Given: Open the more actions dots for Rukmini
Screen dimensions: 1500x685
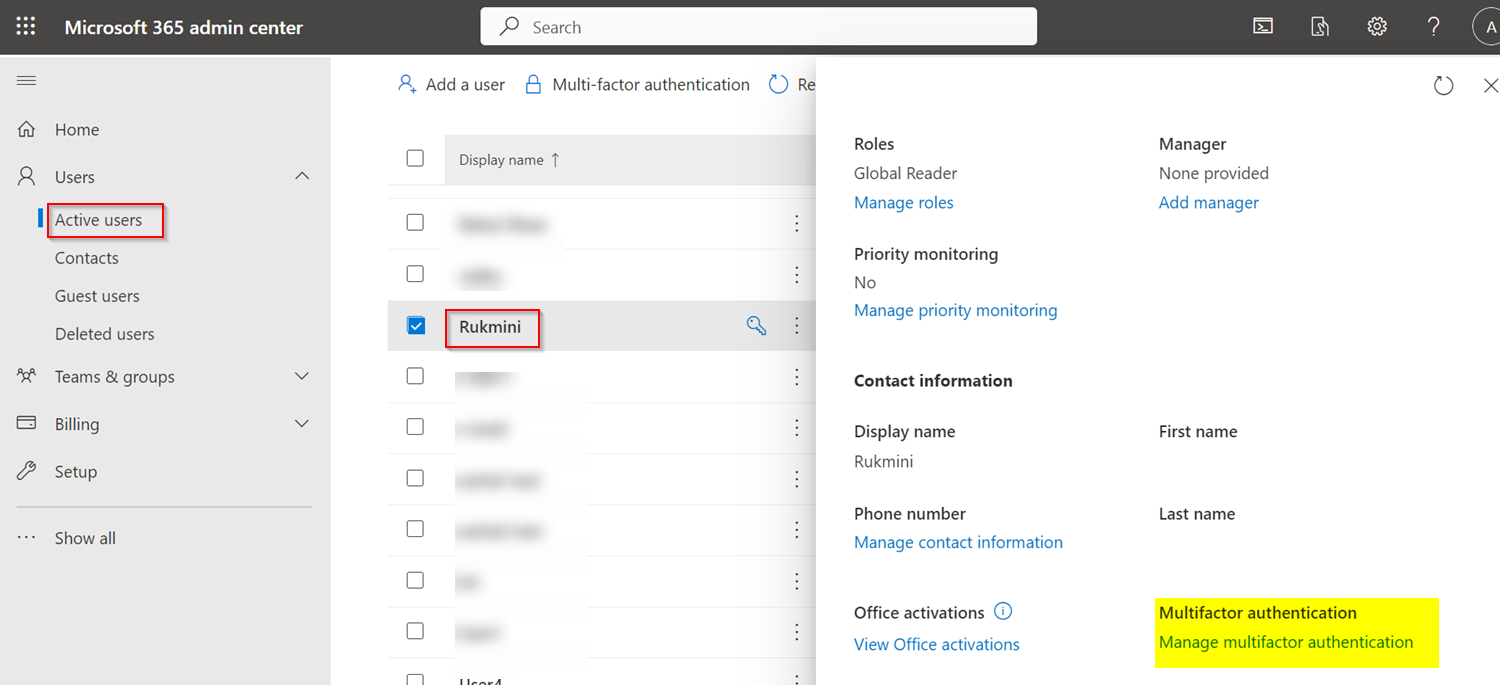Looking at the screenshot, I should (x=797, y=325).
